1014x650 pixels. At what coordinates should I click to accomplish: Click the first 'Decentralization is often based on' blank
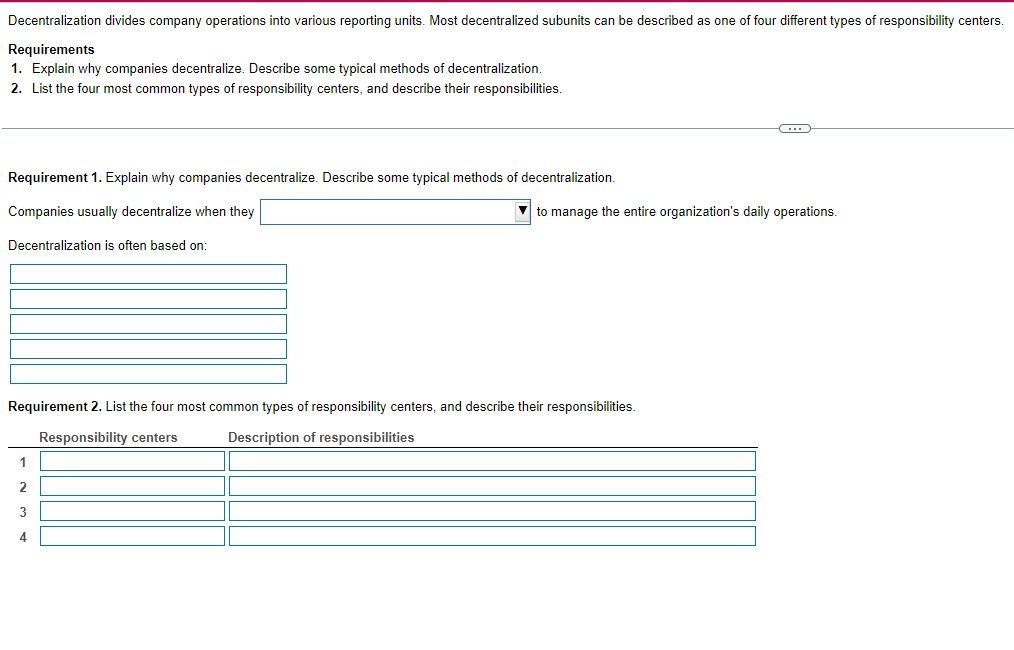point(148,273)
